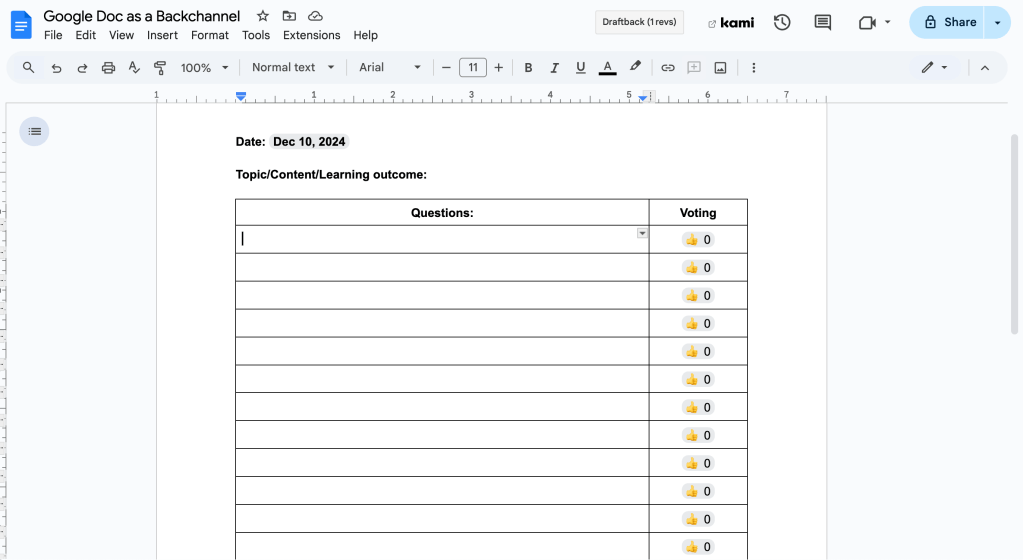This screenshot has width=1023, height=560.
Task: Expand the 100% zoom dropdown
Action: 204,68
